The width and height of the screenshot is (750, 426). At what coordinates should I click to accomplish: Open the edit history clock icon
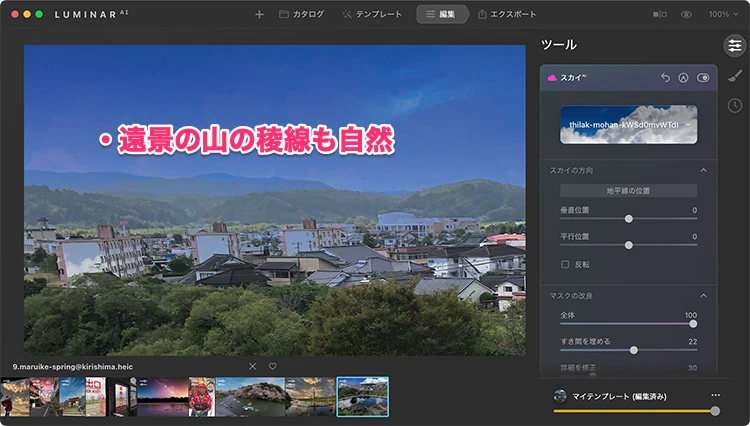733,105
